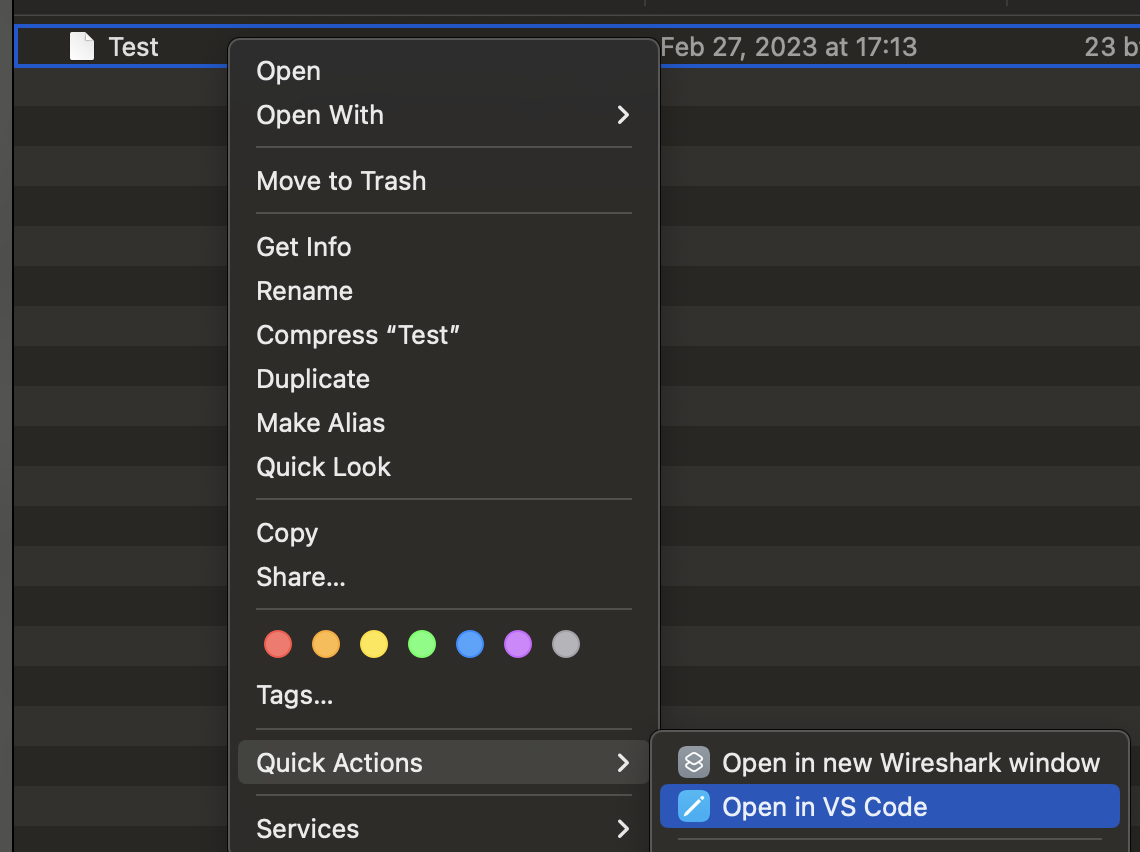The image size is (1140, 852).
Task: Duplicate the Test file
Action: pyautogui.click(x=313, y=379)
